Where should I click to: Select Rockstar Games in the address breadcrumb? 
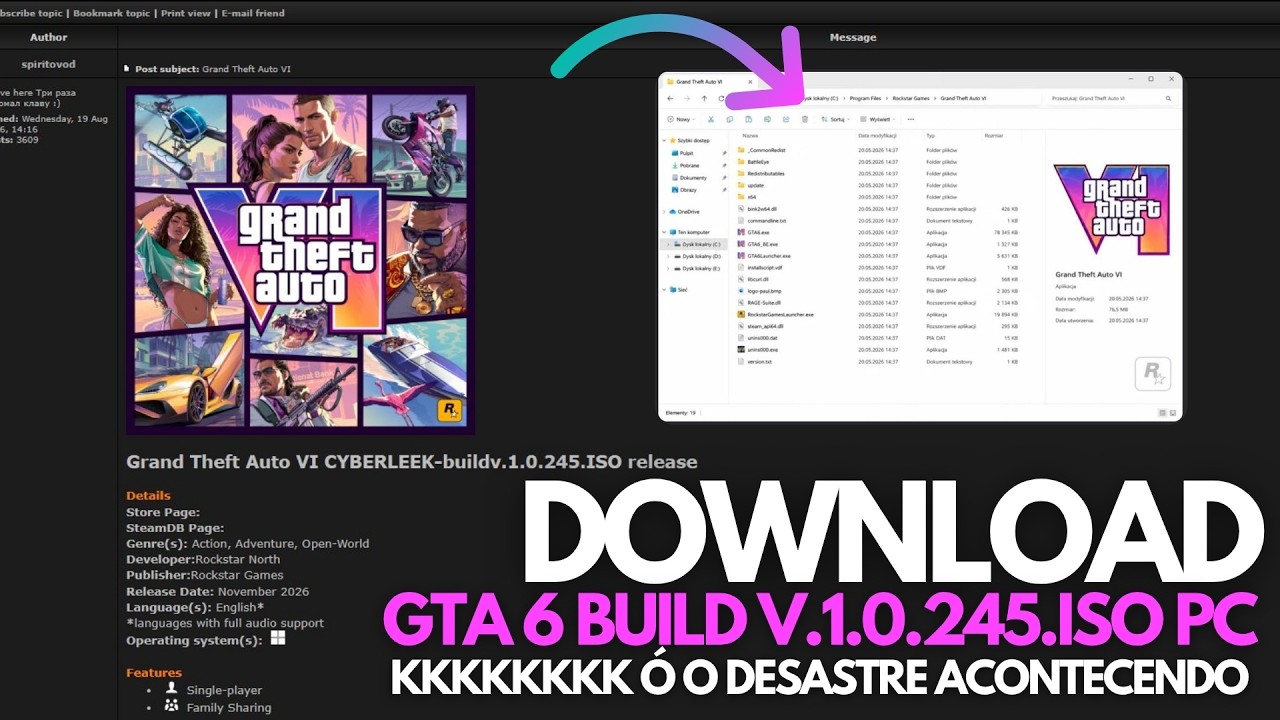[x=910, y=99]
